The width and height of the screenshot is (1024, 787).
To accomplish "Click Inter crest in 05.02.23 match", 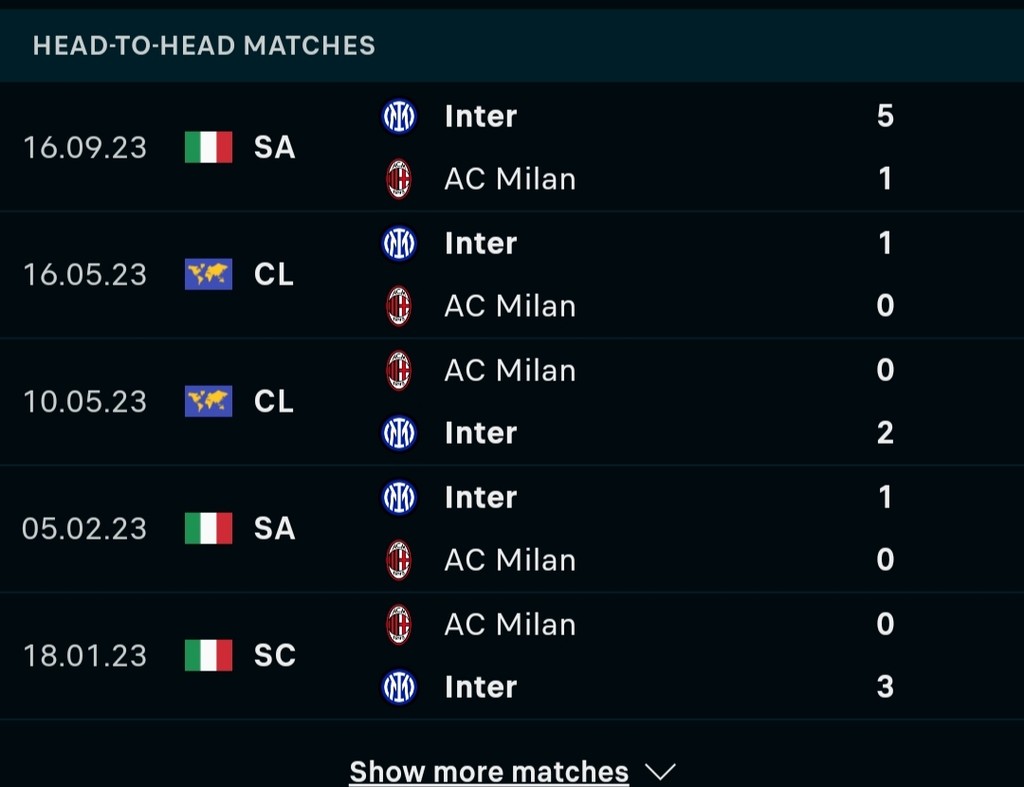I will pos(399,497).
